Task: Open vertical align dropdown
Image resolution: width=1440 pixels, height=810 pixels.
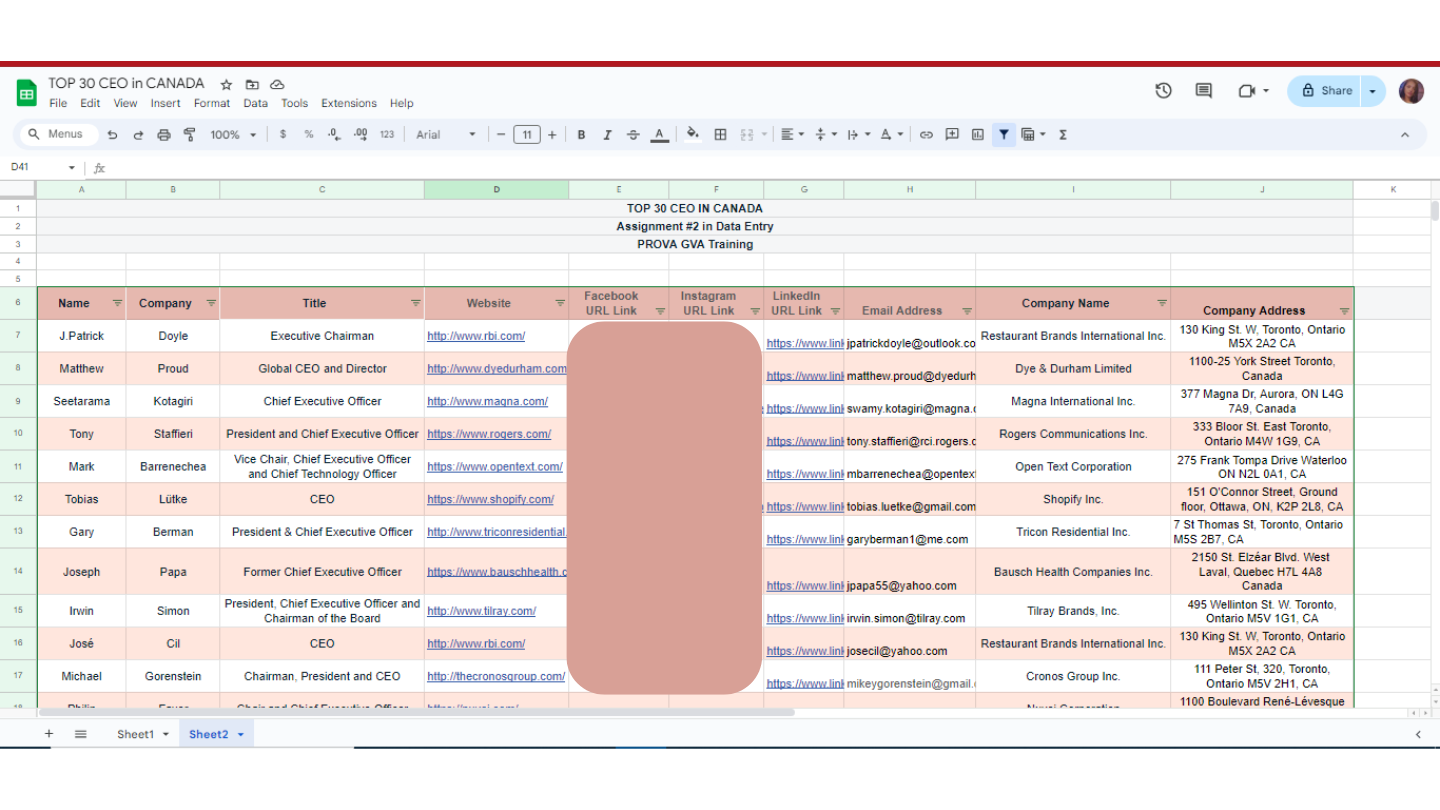Action: [825, 135]
